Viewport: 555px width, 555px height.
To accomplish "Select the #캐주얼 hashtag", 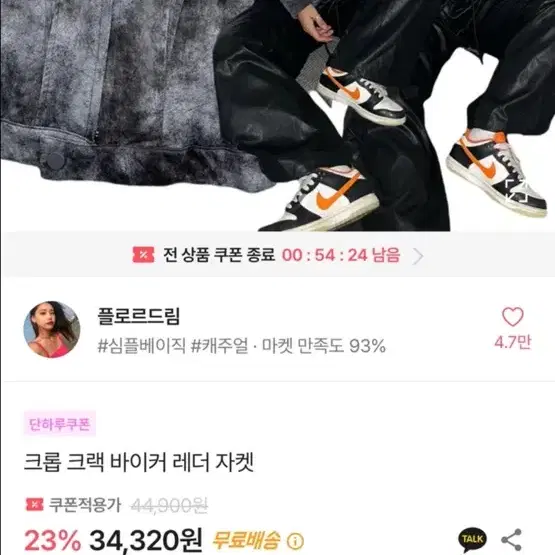I will [x=219, y=345].
